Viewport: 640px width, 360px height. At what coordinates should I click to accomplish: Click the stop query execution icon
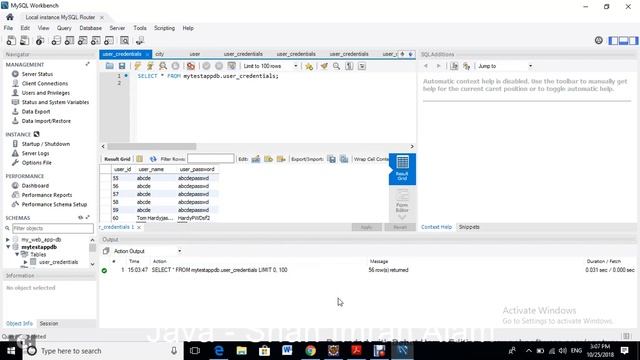pos(175,66)
